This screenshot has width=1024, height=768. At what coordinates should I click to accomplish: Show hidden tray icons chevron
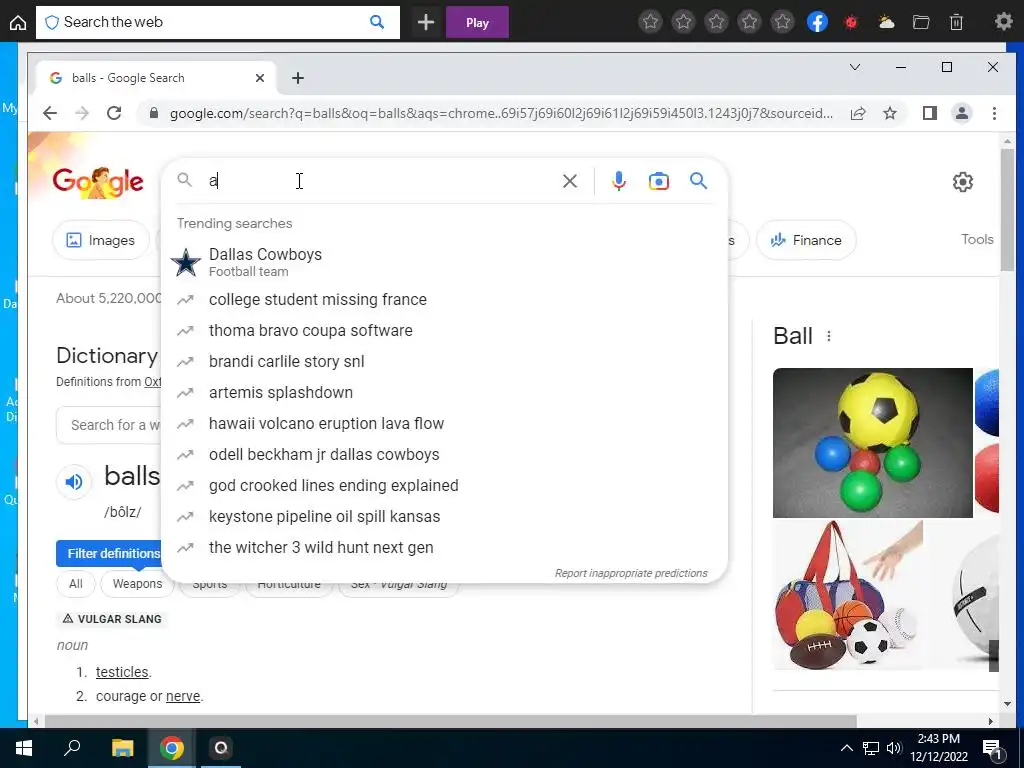(x=846, y=748)
